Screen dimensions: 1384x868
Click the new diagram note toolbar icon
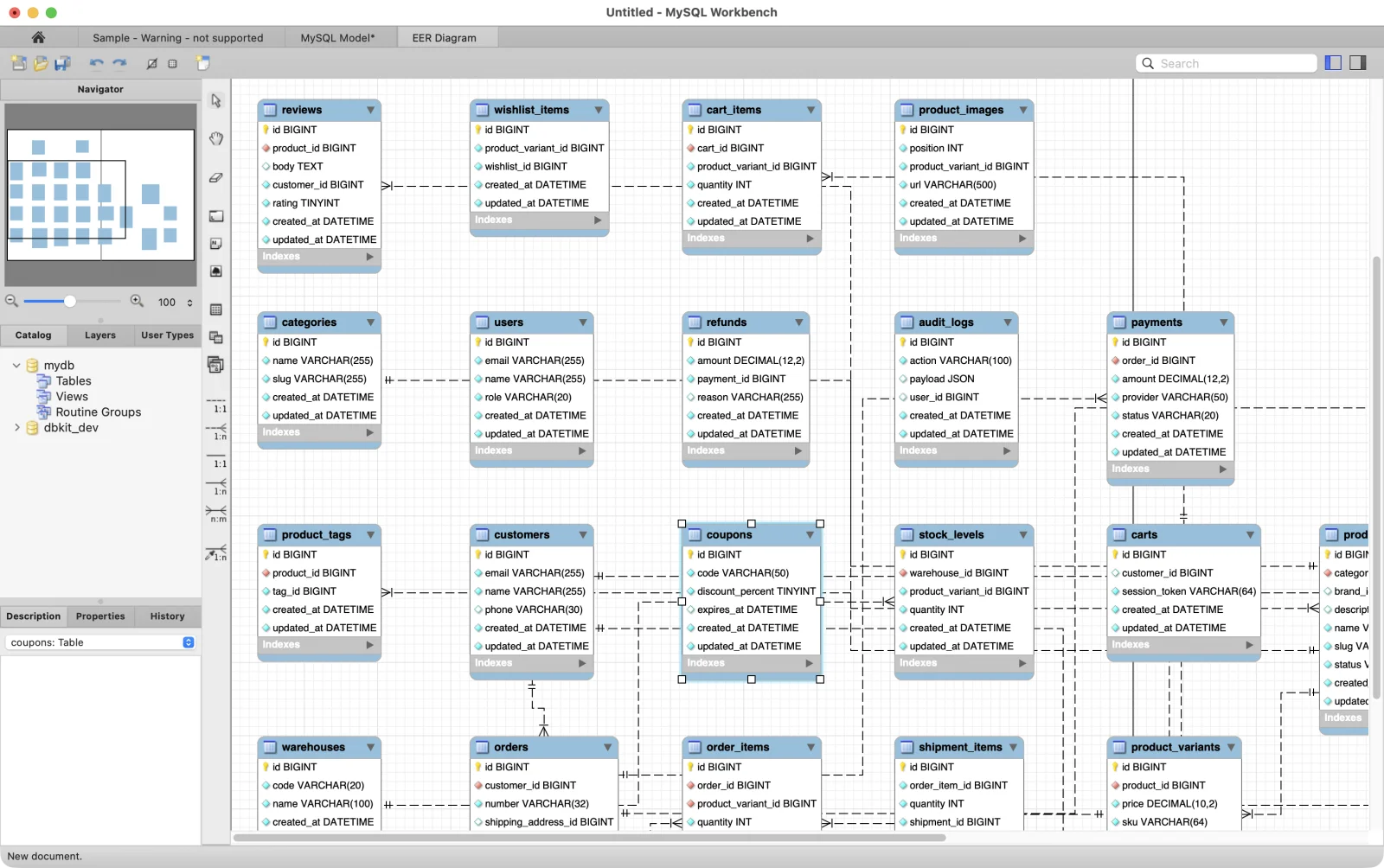(203, 63)
